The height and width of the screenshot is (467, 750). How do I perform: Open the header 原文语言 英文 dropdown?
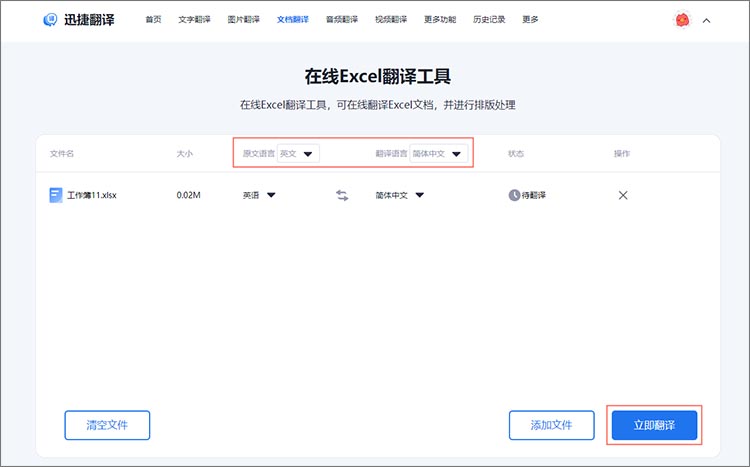click(x=298, y=154)
